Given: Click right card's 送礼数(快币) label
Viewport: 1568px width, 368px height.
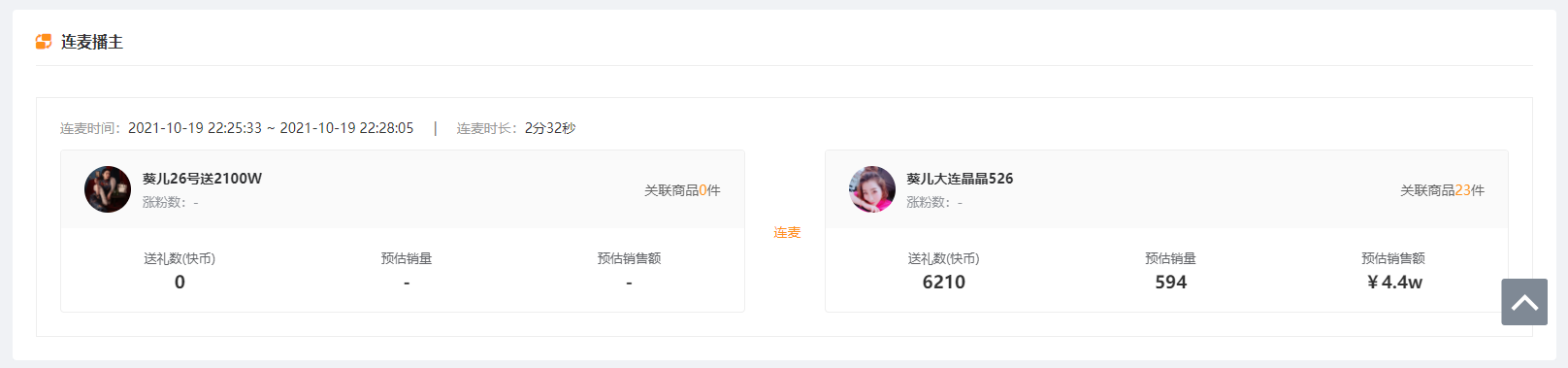Looking at the screenshot, I should pos(944,258).
